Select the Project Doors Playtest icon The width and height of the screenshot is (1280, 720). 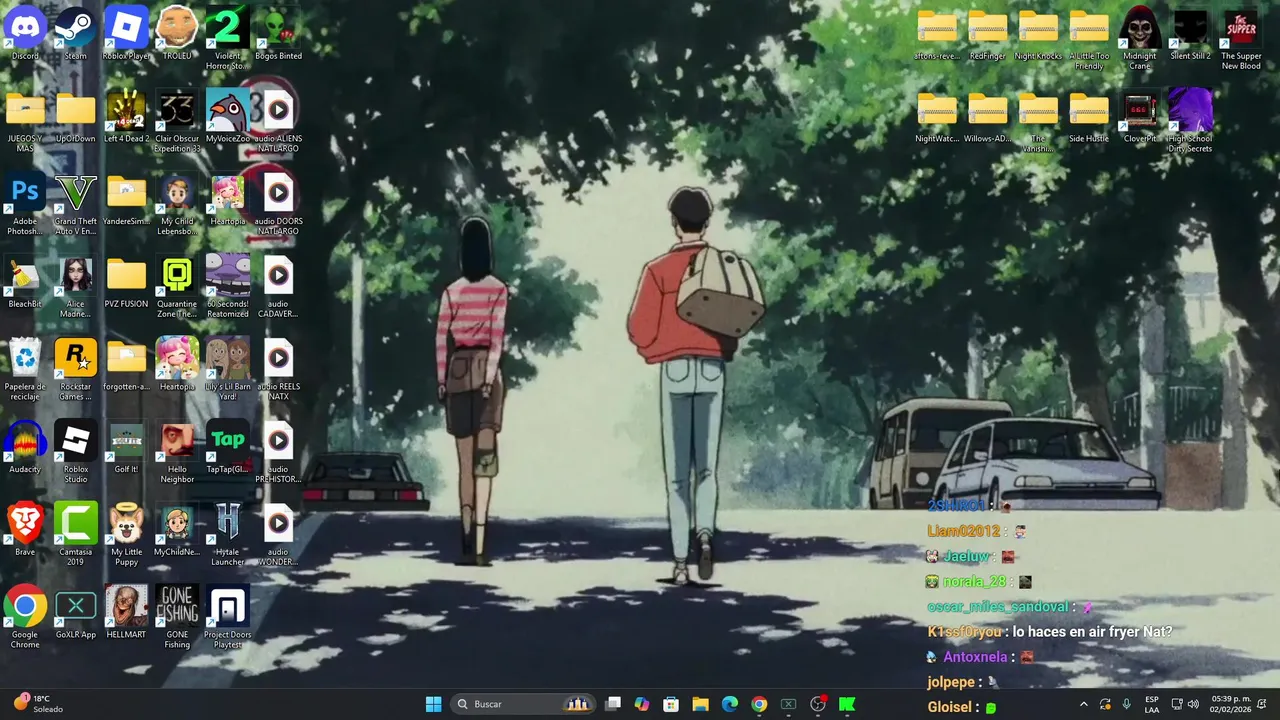(228, 618)
